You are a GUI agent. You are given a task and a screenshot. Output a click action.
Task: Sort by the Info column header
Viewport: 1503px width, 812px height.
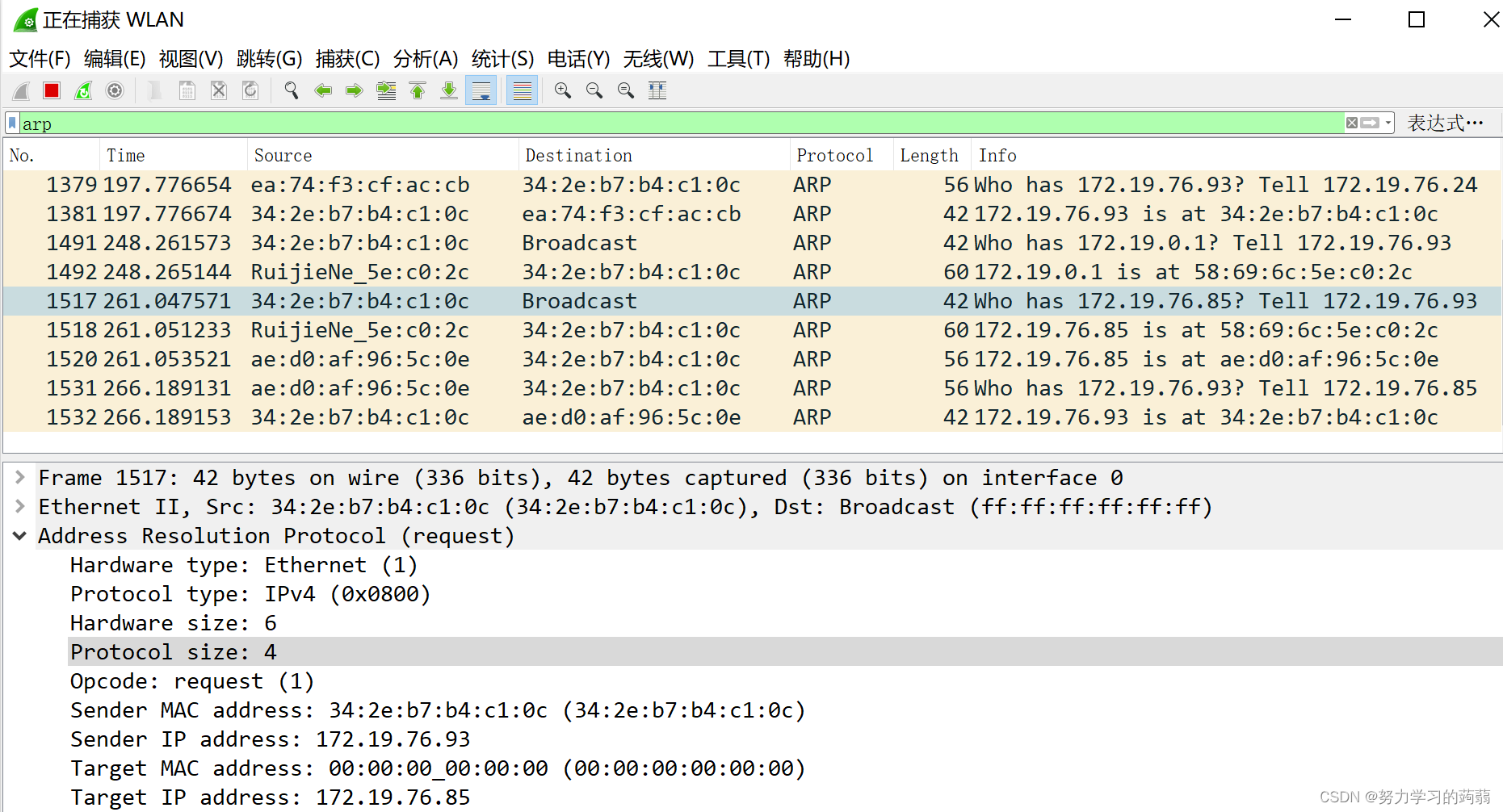point(1236,155)
